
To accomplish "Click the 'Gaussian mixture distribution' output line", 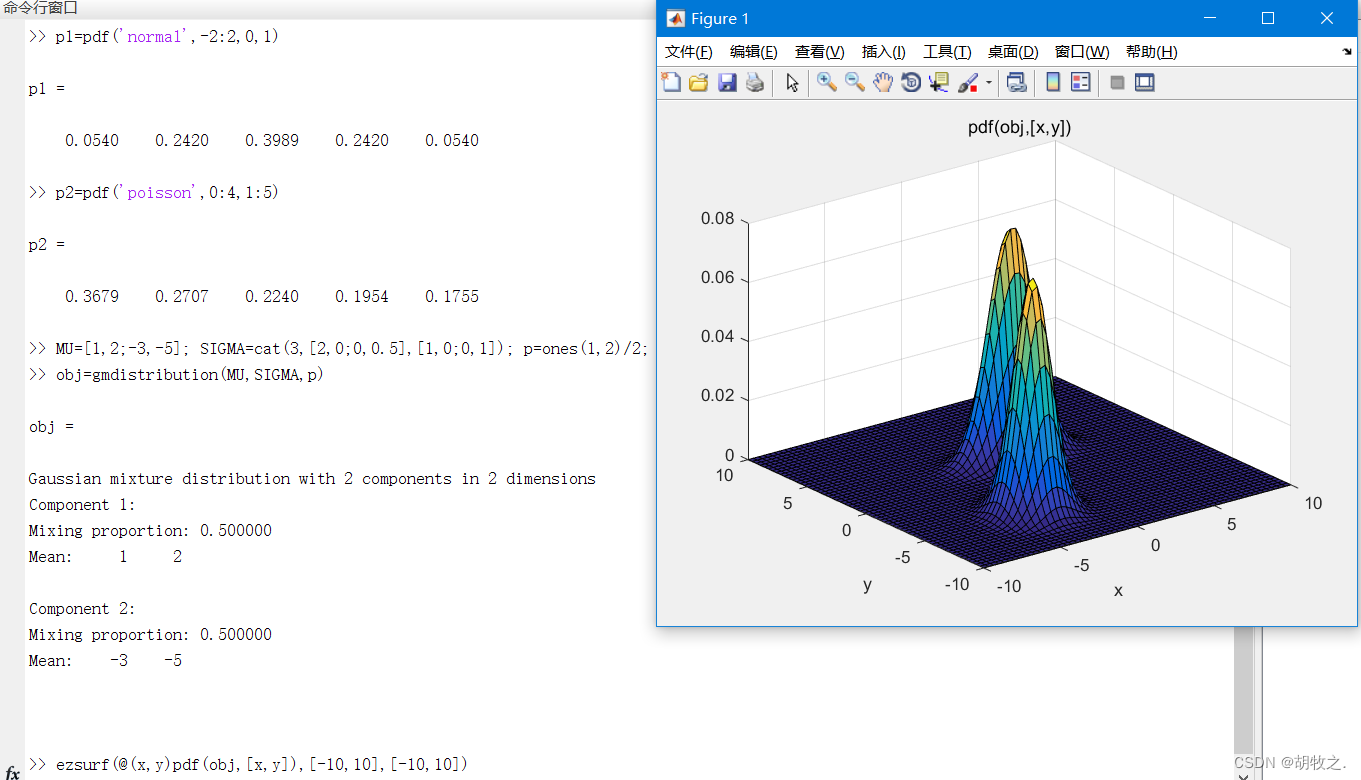I will click(x=312, y=479).
